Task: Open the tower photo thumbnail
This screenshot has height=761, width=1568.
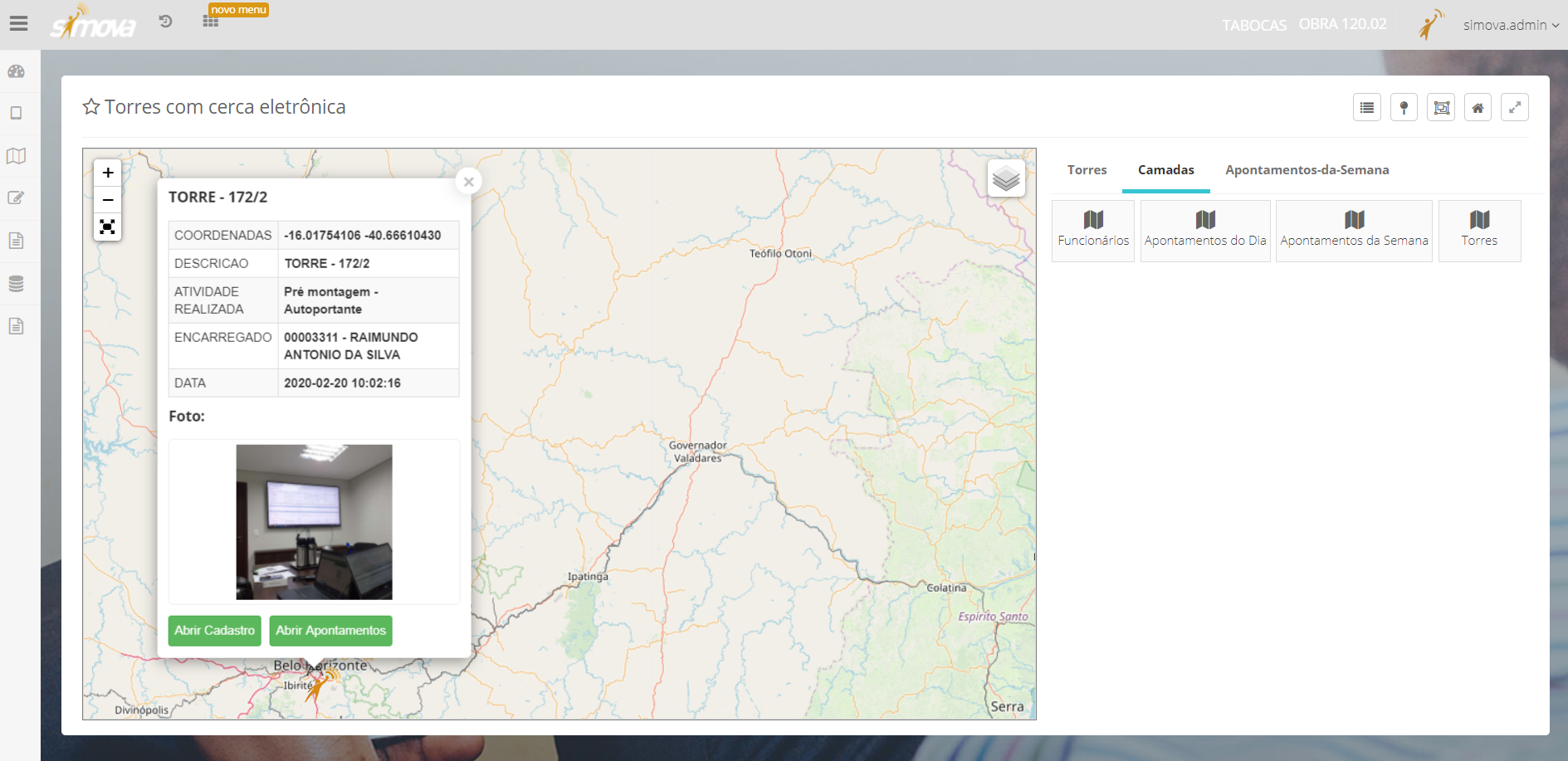Action: point(314,522)
